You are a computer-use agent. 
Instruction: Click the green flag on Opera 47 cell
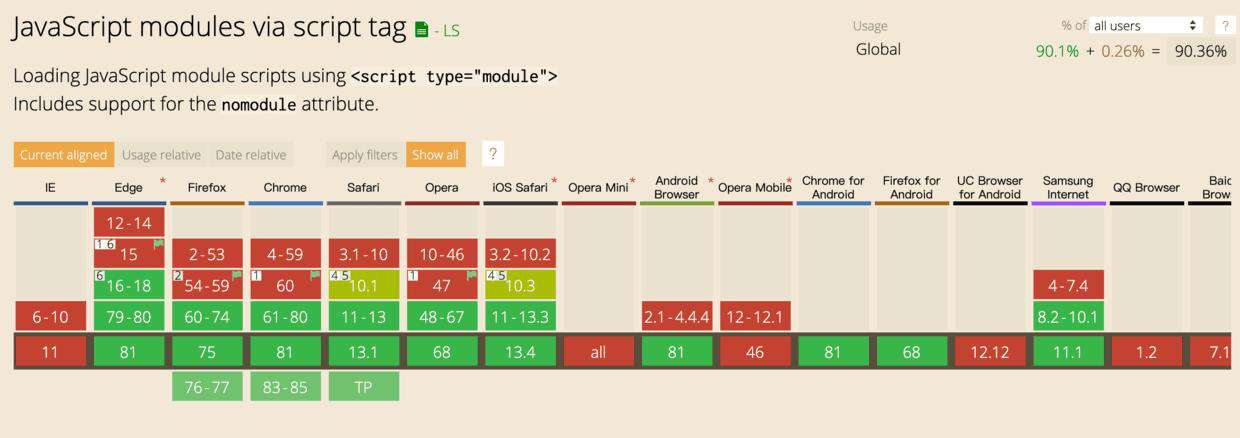[472, 275]
